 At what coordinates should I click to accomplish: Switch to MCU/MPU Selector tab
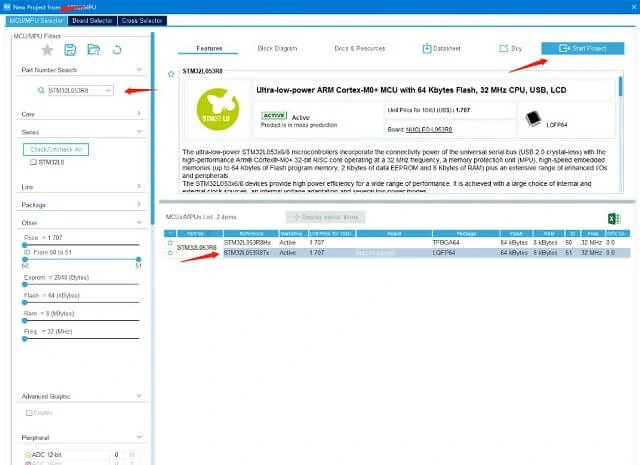click(x=36, y=20)
